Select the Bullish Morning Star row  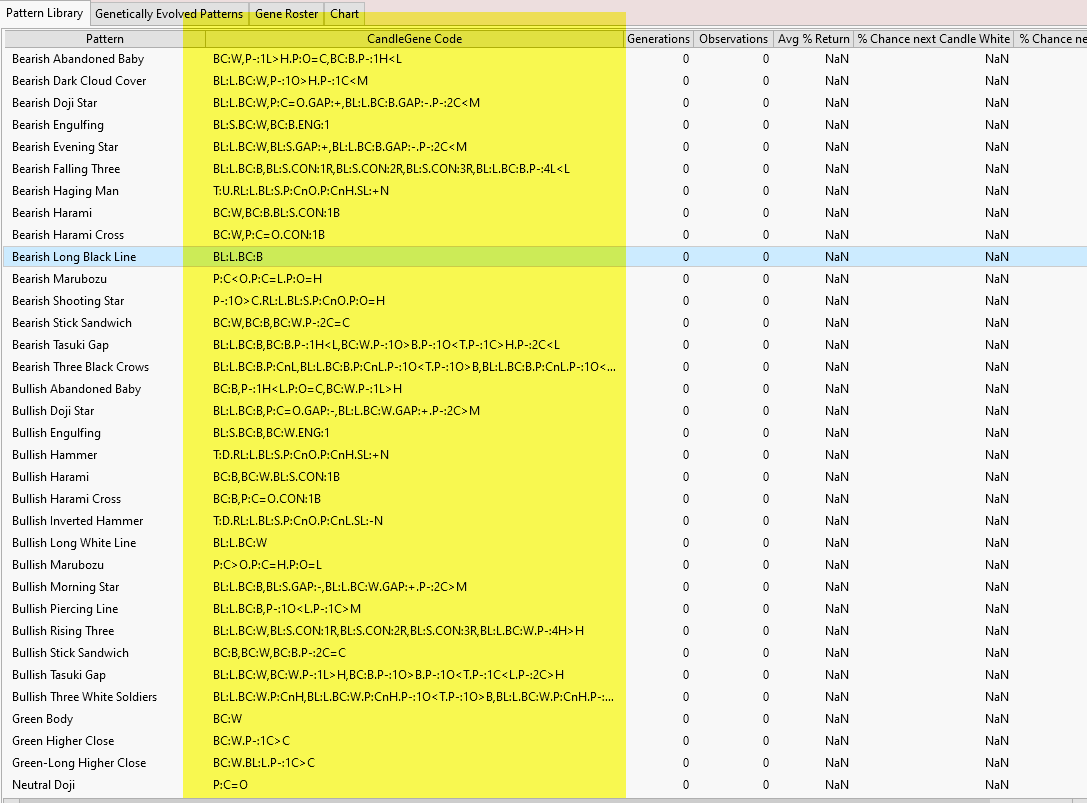point(65,587)
